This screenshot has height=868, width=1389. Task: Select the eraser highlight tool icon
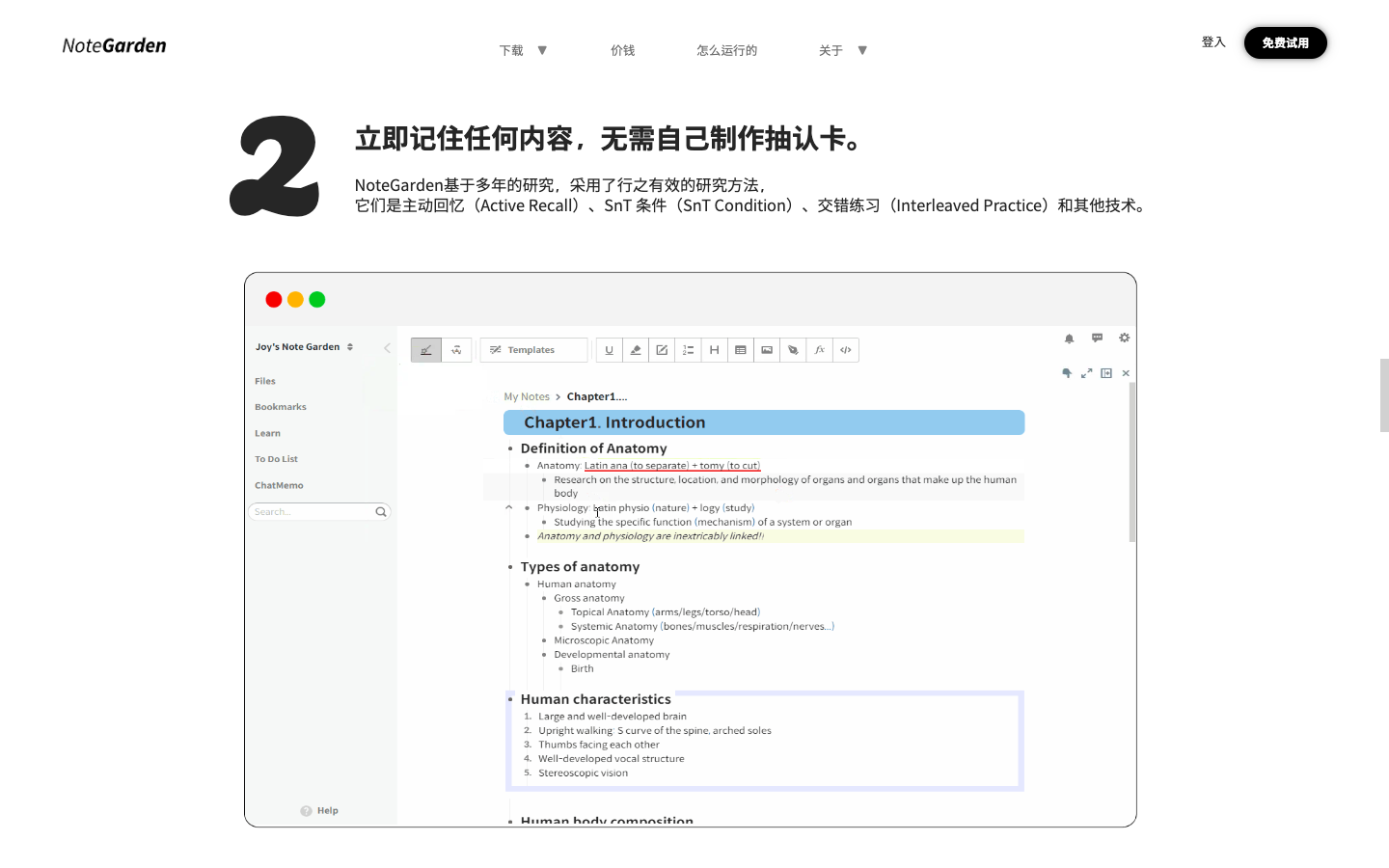tap(636, 350)
